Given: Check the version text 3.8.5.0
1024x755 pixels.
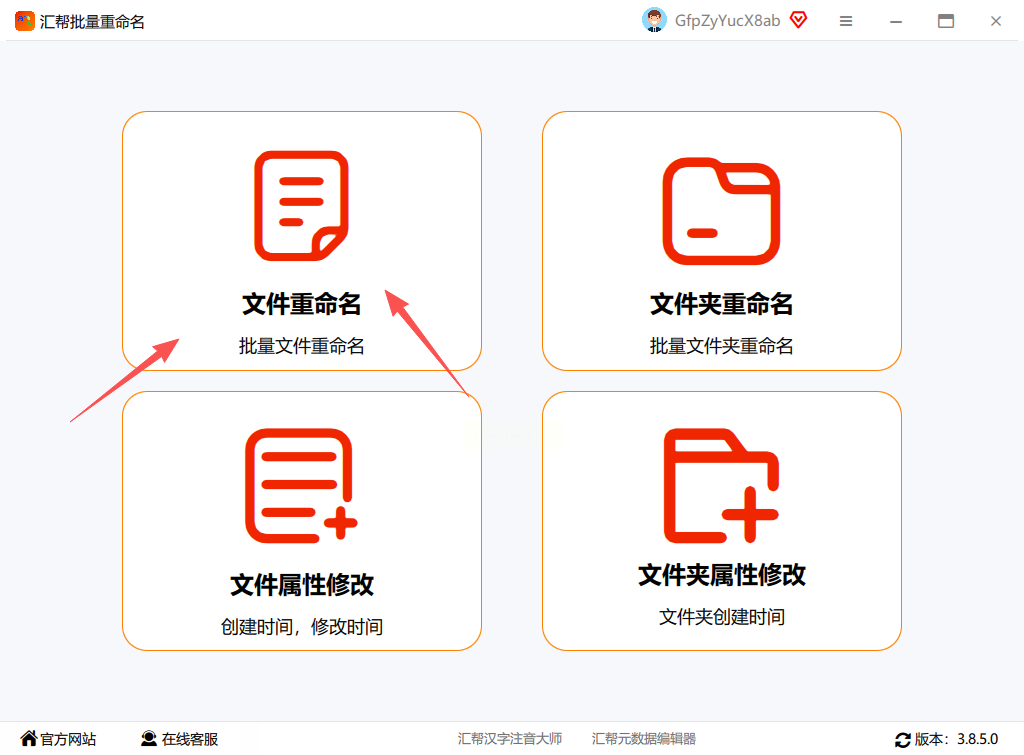Looking at the screenshot, I should (x=978, y=739).
